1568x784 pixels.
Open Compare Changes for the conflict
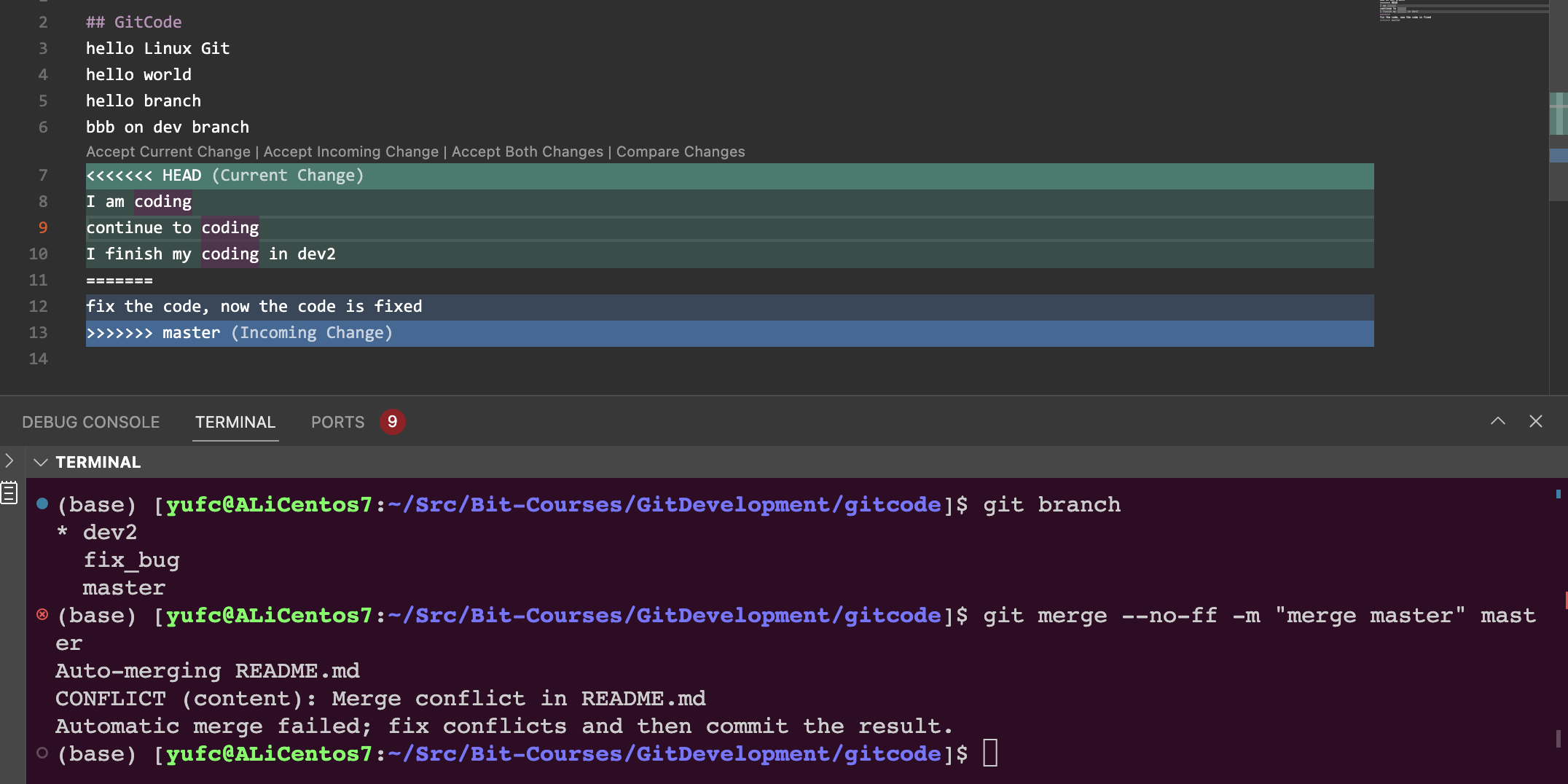click(x=680, y=152)
